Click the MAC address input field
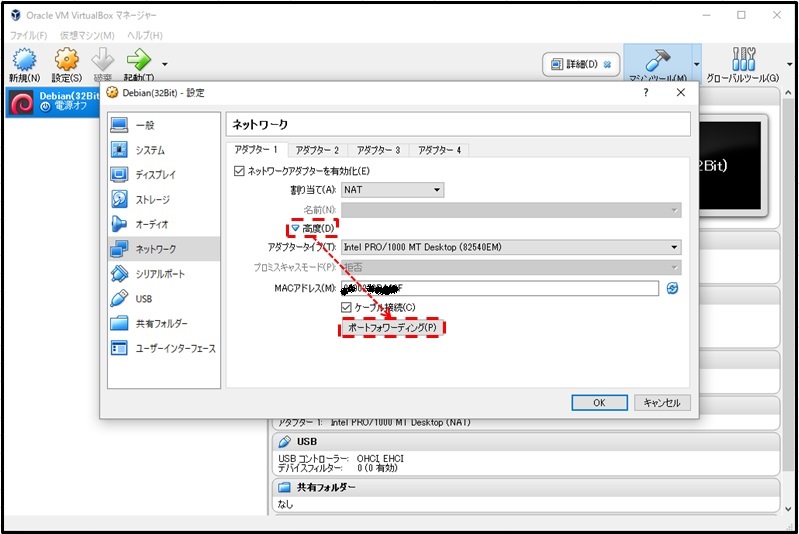This screenshot has width=799, height=534. [x=500, y=288]
